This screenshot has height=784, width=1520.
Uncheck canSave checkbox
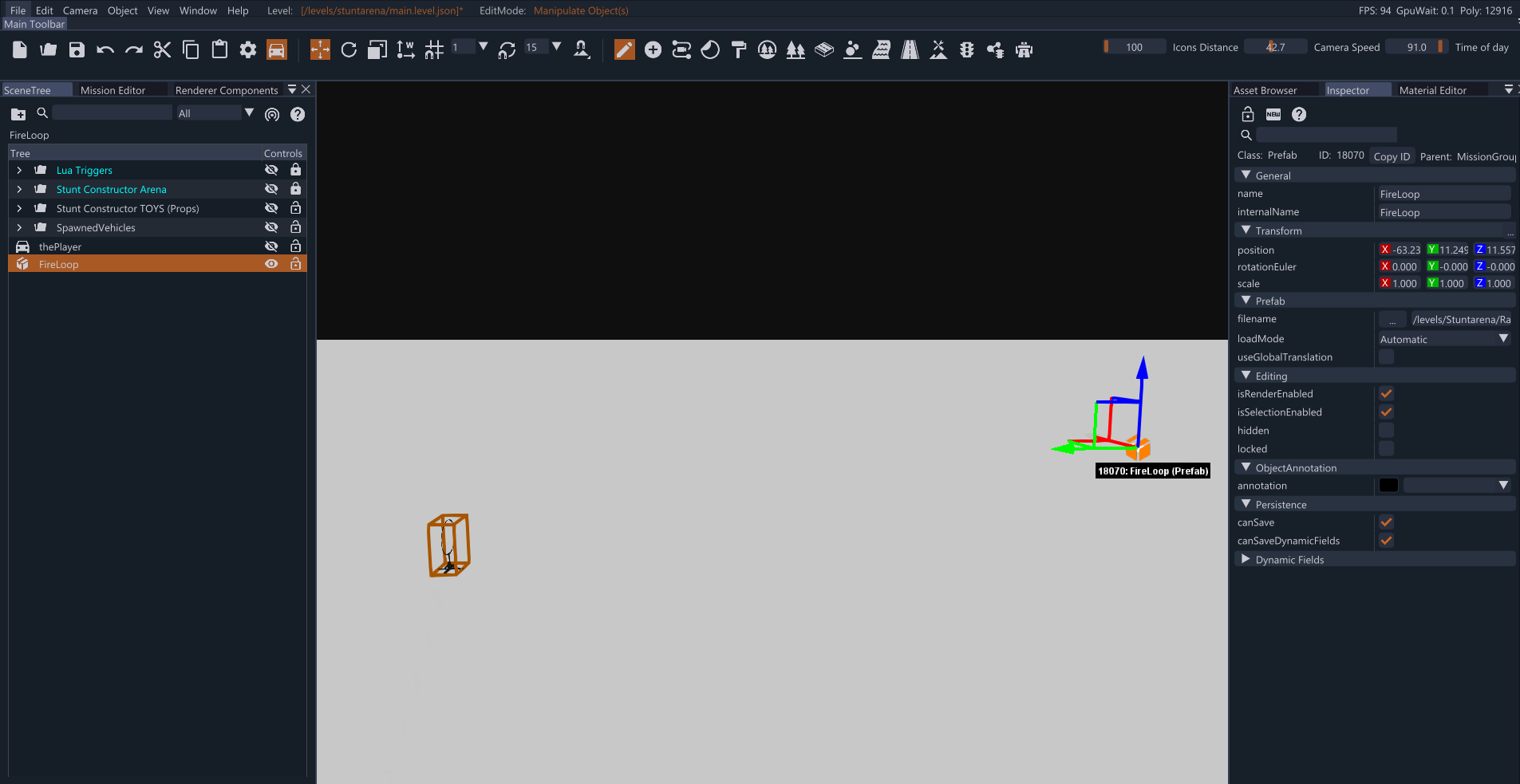[1386, 522]
